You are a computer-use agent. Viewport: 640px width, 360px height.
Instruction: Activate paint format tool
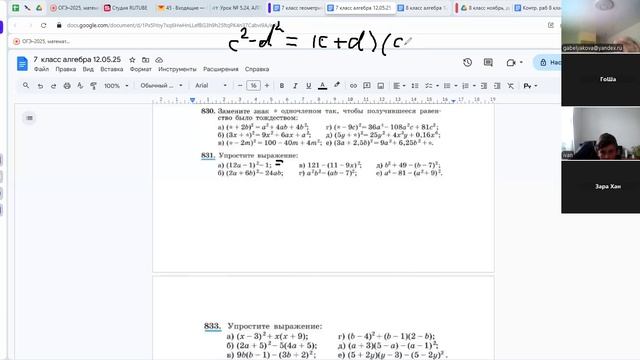tap(93, 86)
